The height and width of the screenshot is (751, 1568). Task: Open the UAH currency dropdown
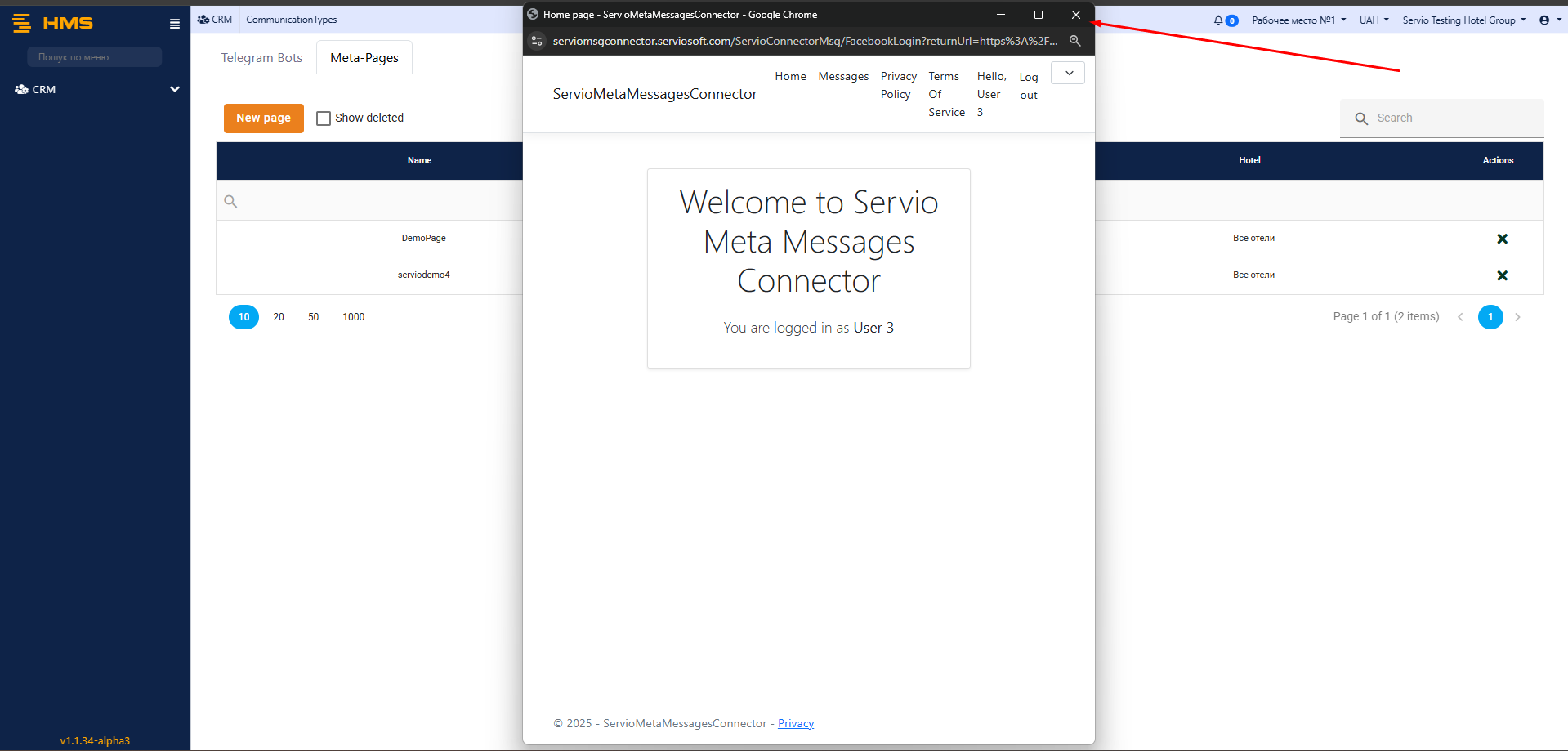click(x=1374, y=20)
